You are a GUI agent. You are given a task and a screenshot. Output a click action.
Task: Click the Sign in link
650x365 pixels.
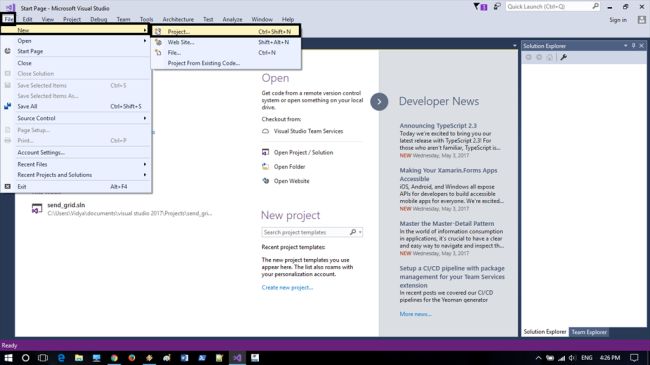pyautogui.click(x=618, y=20)
